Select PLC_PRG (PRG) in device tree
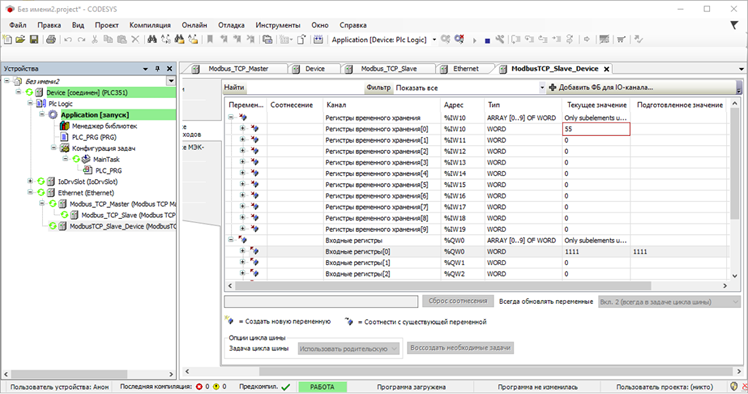Viewport: 748px width, 394px height. 94,137
